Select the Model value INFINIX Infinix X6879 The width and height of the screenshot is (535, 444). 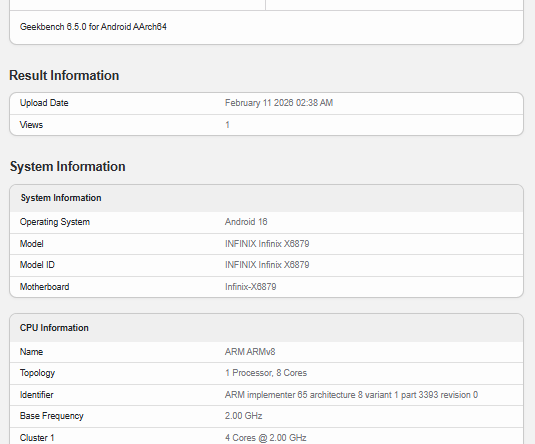point(267,244)
